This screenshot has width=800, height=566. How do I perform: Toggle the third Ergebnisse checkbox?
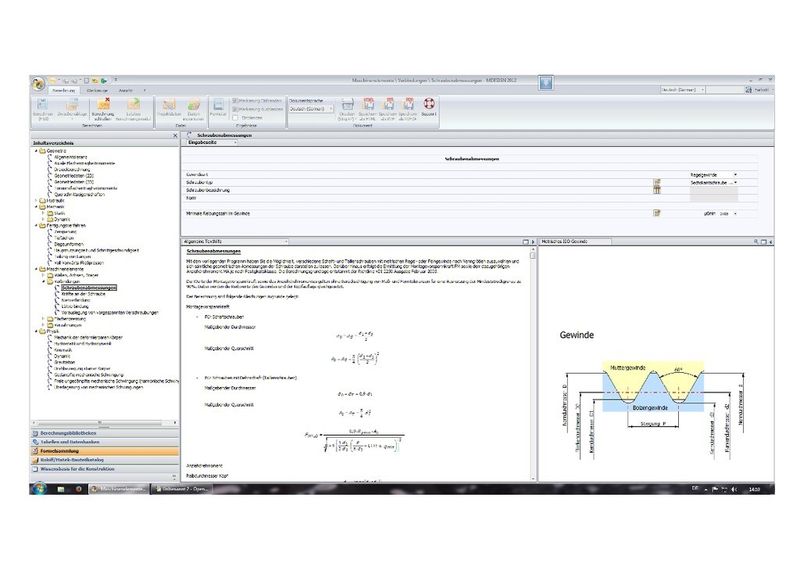pos(235,117)
